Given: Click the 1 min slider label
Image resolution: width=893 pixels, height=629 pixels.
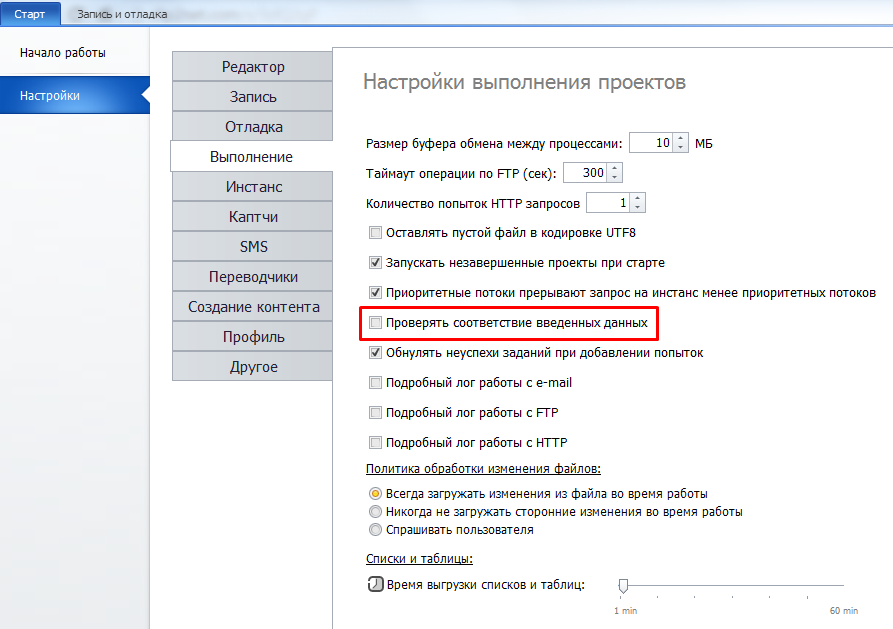Looking at the screenshot, I should pos(625,611).
